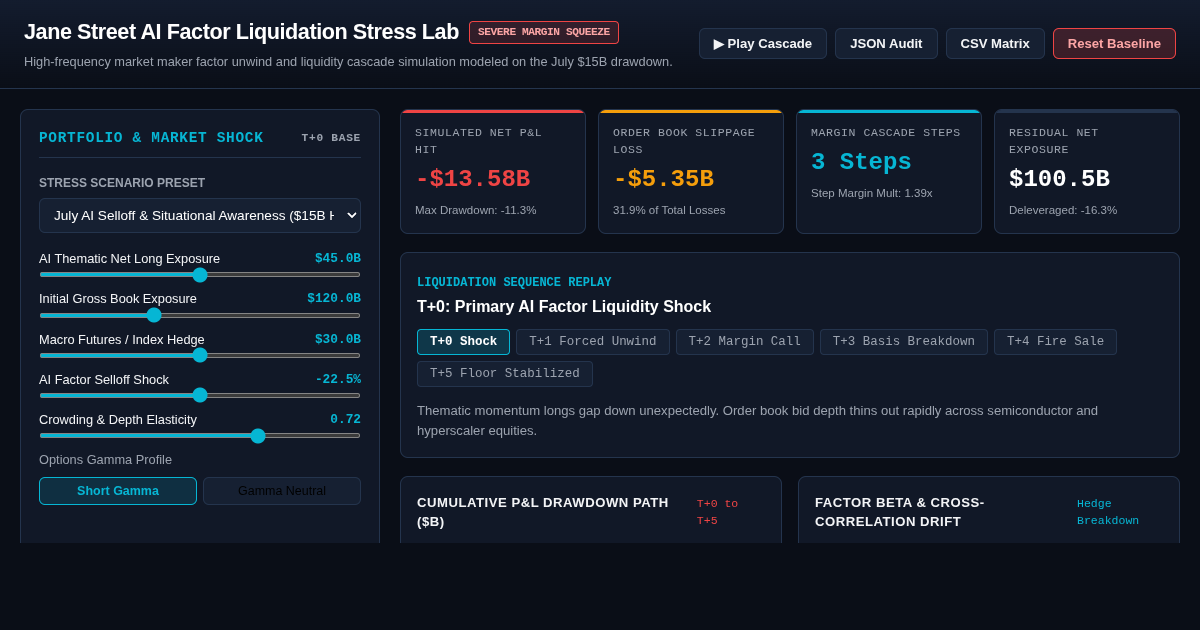The image size is (1200, 630).
Task: Click the T+0 to T+5 chart label
Action: [717, 512]
